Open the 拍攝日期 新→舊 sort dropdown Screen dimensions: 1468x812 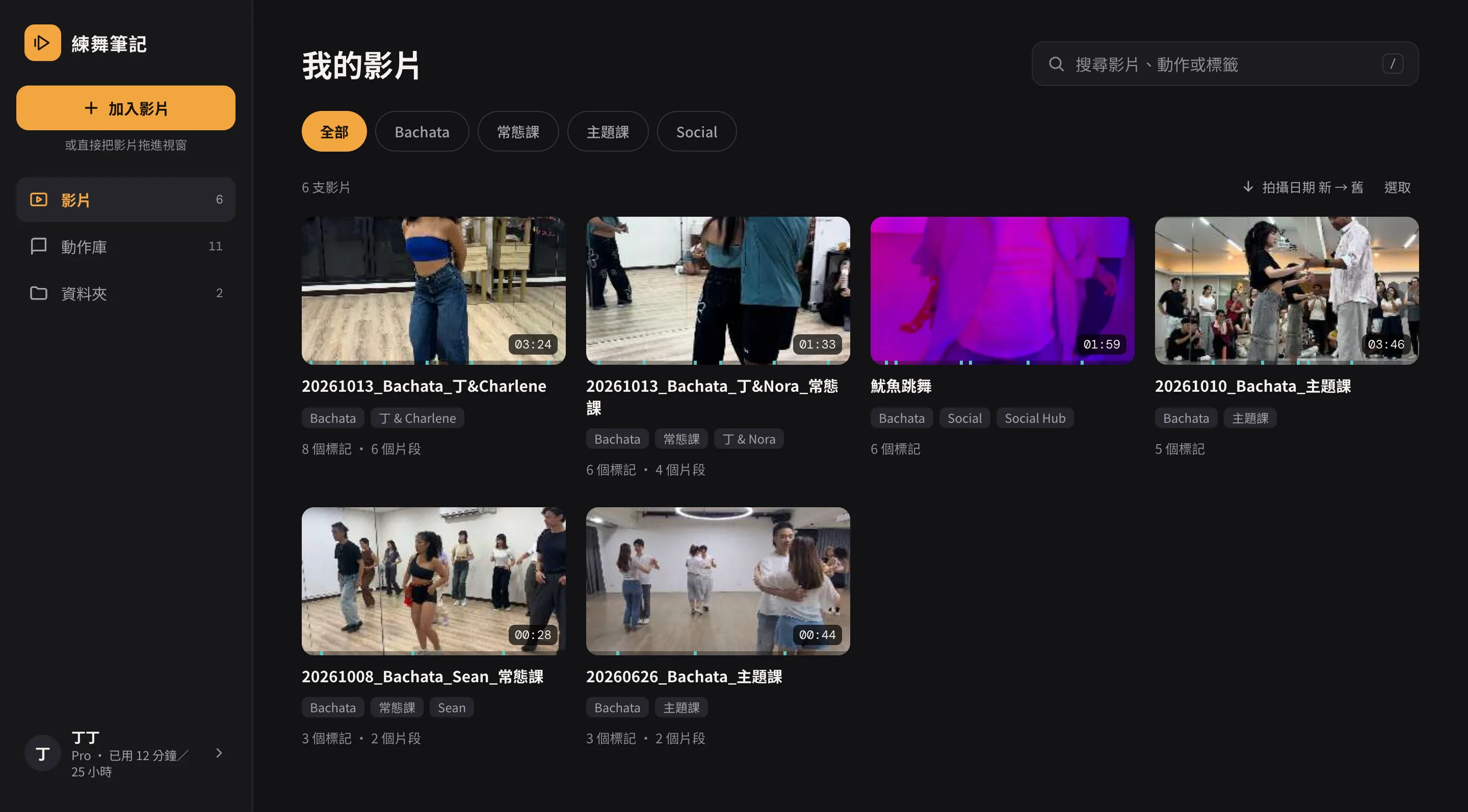pos(1303,187)
